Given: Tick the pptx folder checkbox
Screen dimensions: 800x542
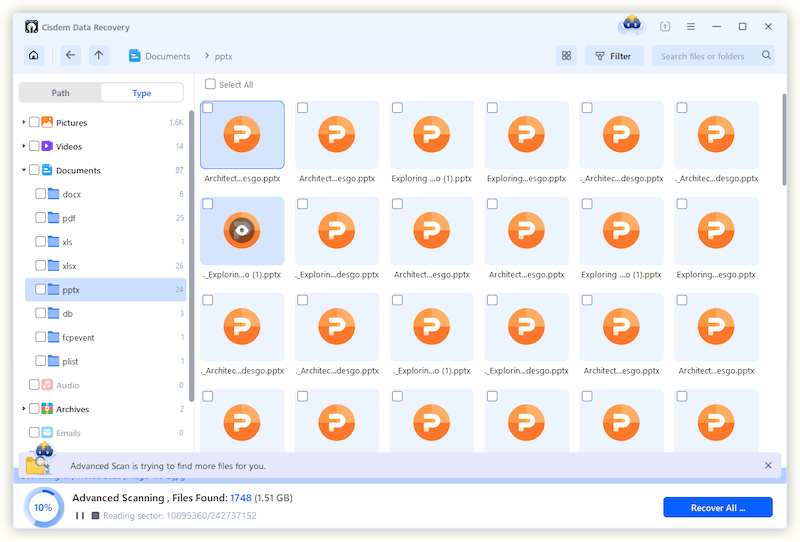Looking at the screenshot, I should click(x=40, y=289).
